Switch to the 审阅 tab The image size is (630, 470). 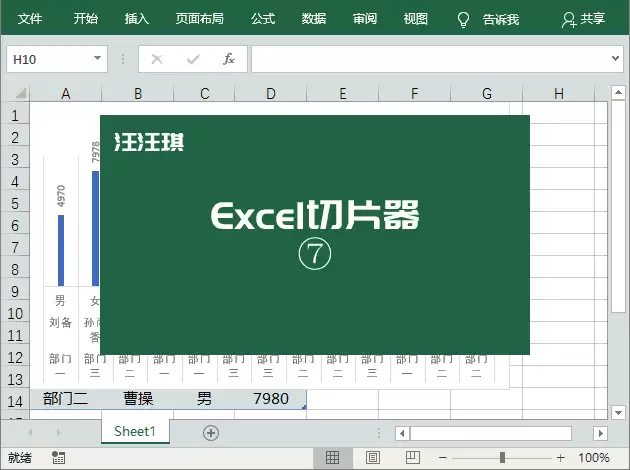point(365,18)
